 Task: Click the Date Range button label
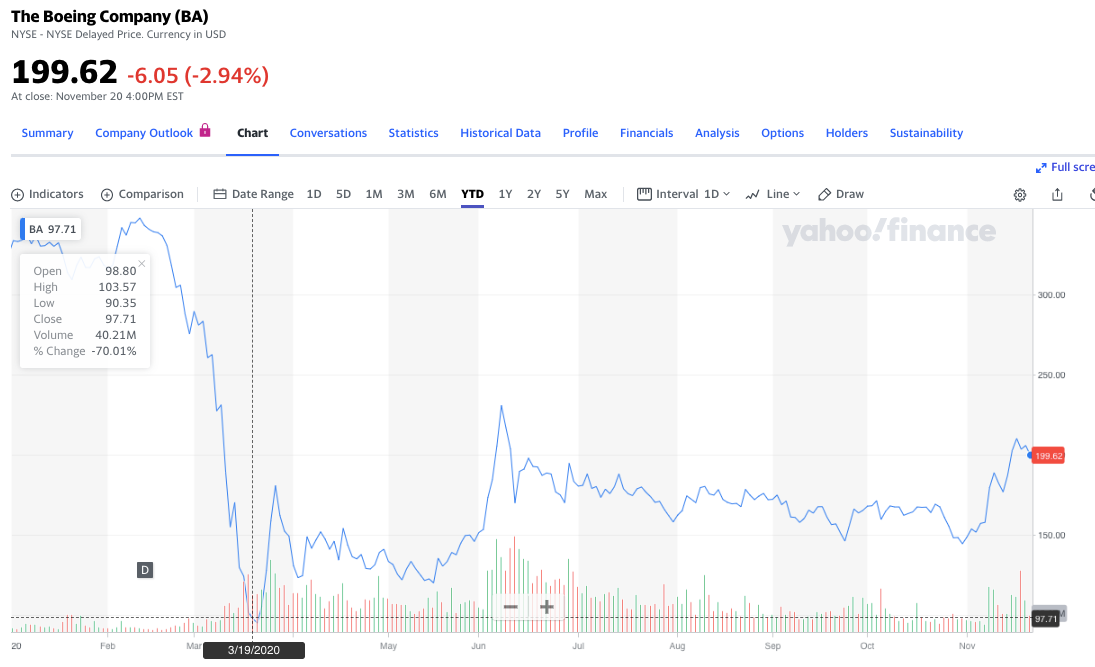(263, 194)
